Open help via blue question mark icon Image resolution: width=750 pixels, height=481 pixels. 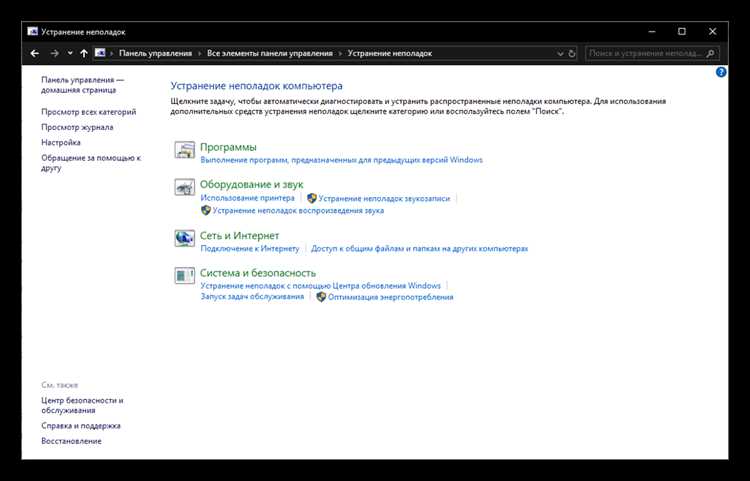721,72
